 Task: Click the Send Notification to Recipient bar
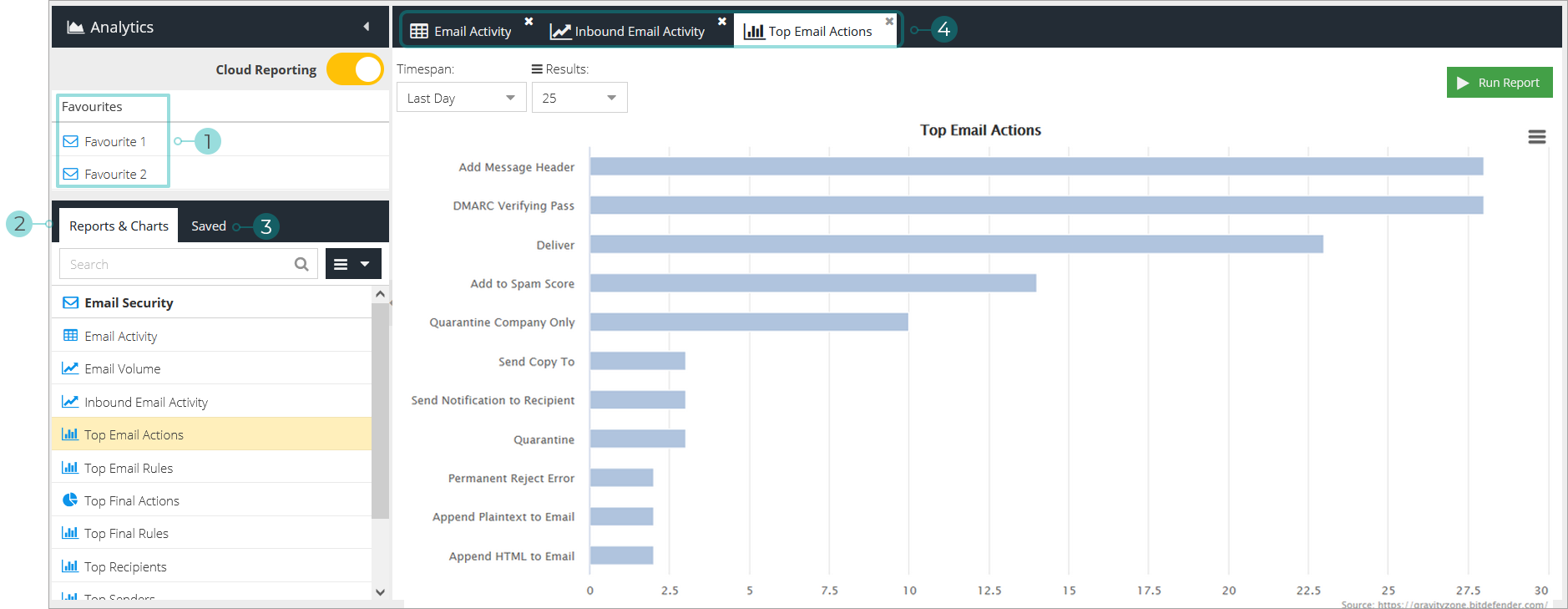pyautogui.click(x=638, y=399)
